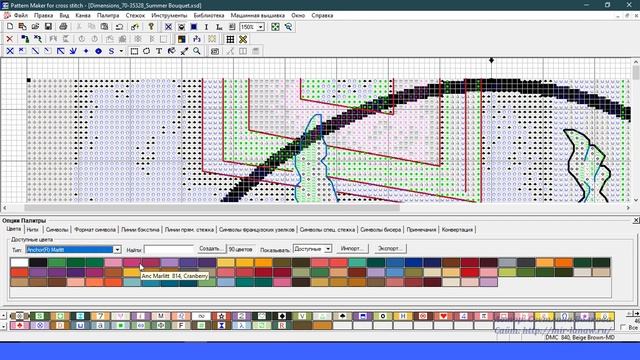Switch to Символы французских узелков tab

(x=256, y=230)
